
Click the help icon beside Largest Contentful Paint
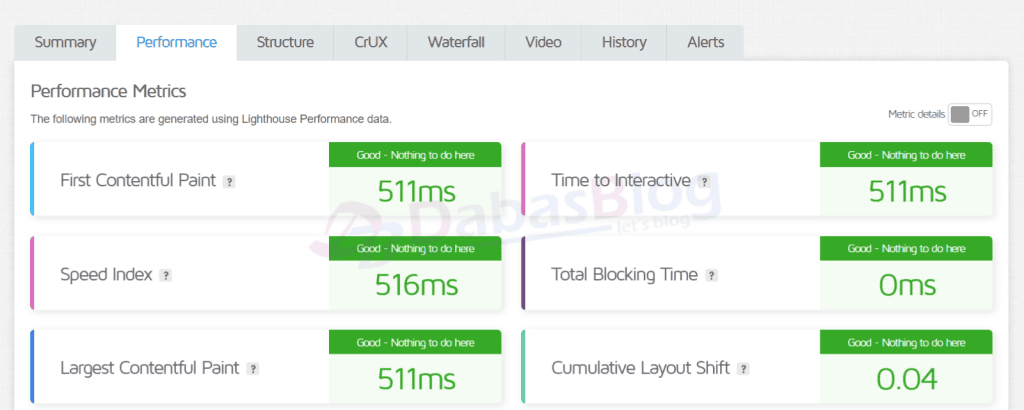click(253, 369)
